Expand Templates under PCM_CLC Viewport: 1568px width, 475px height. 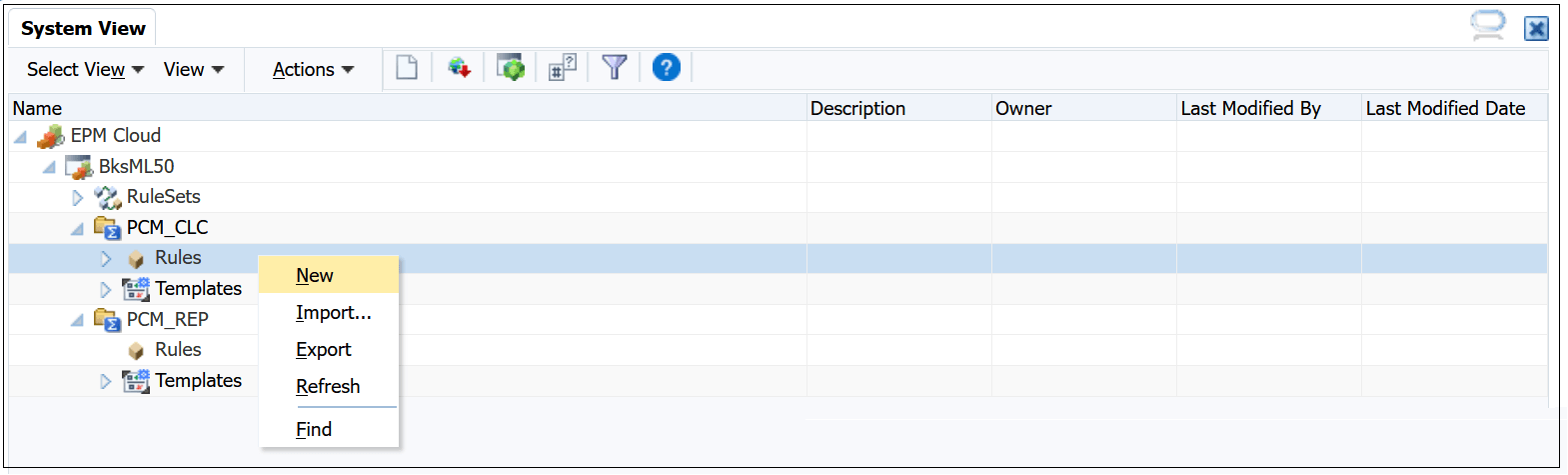pos(106,289)
